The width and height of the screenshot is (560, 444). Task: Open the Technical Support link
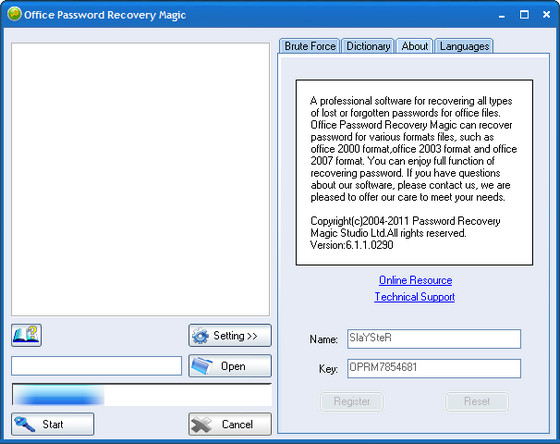[x=415, y=297]
